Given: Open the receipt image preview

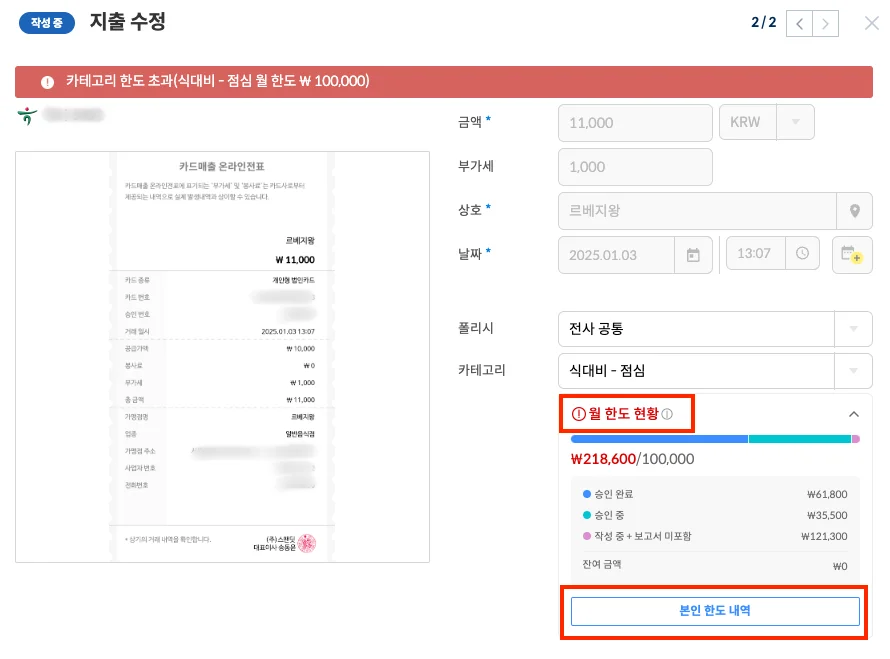Looking at the screenshot, I should pyautogui.click(x=222, y=357).
